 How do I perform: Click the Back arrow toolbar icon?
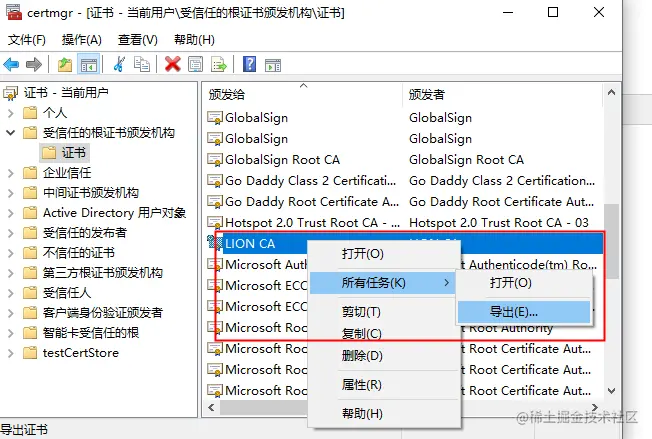click(11, 64)
